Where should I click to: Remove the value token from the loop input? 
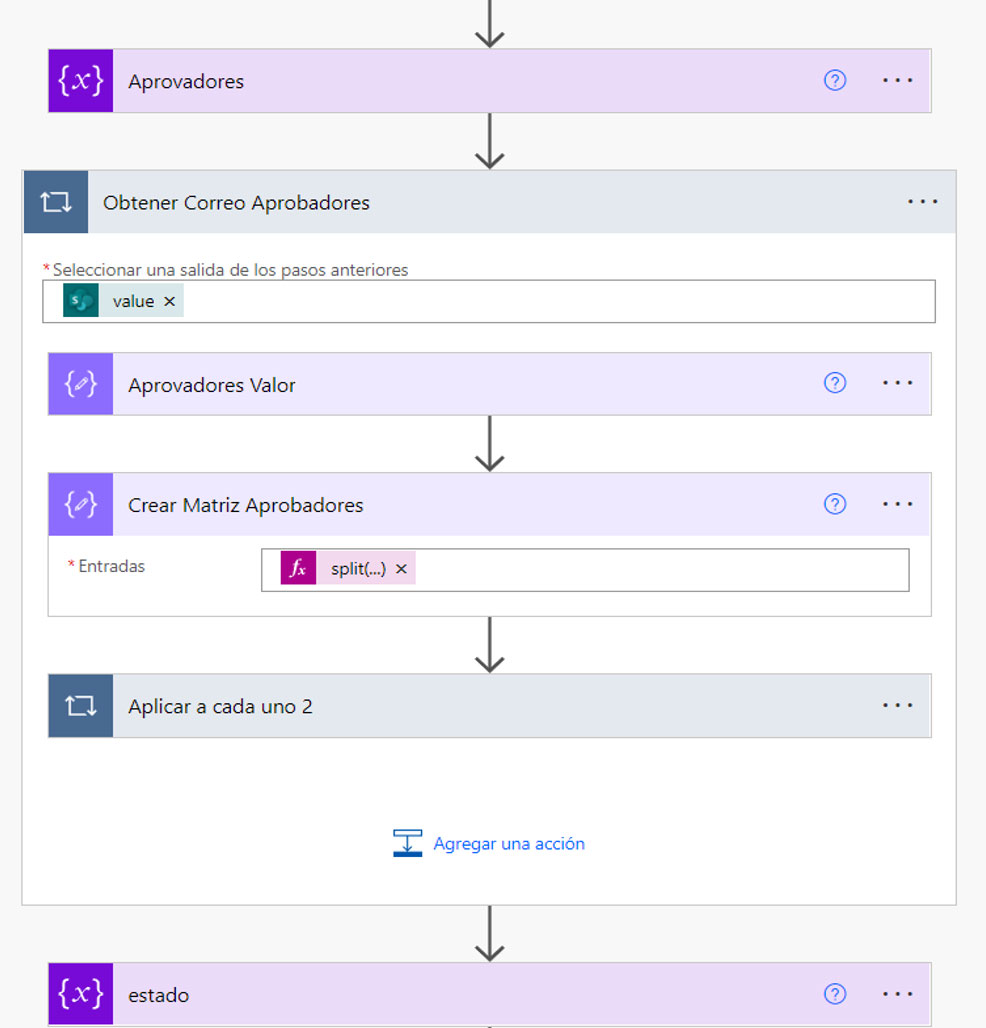tap(167, 300)
